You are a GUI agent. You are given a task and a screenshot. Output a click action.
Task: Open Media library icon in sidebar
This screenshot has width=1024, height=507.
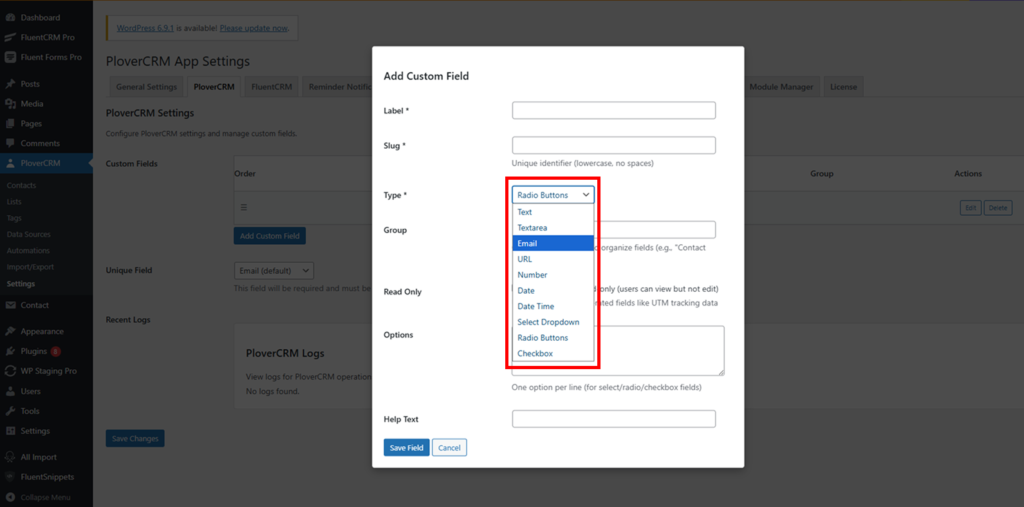tap(10, 104)
